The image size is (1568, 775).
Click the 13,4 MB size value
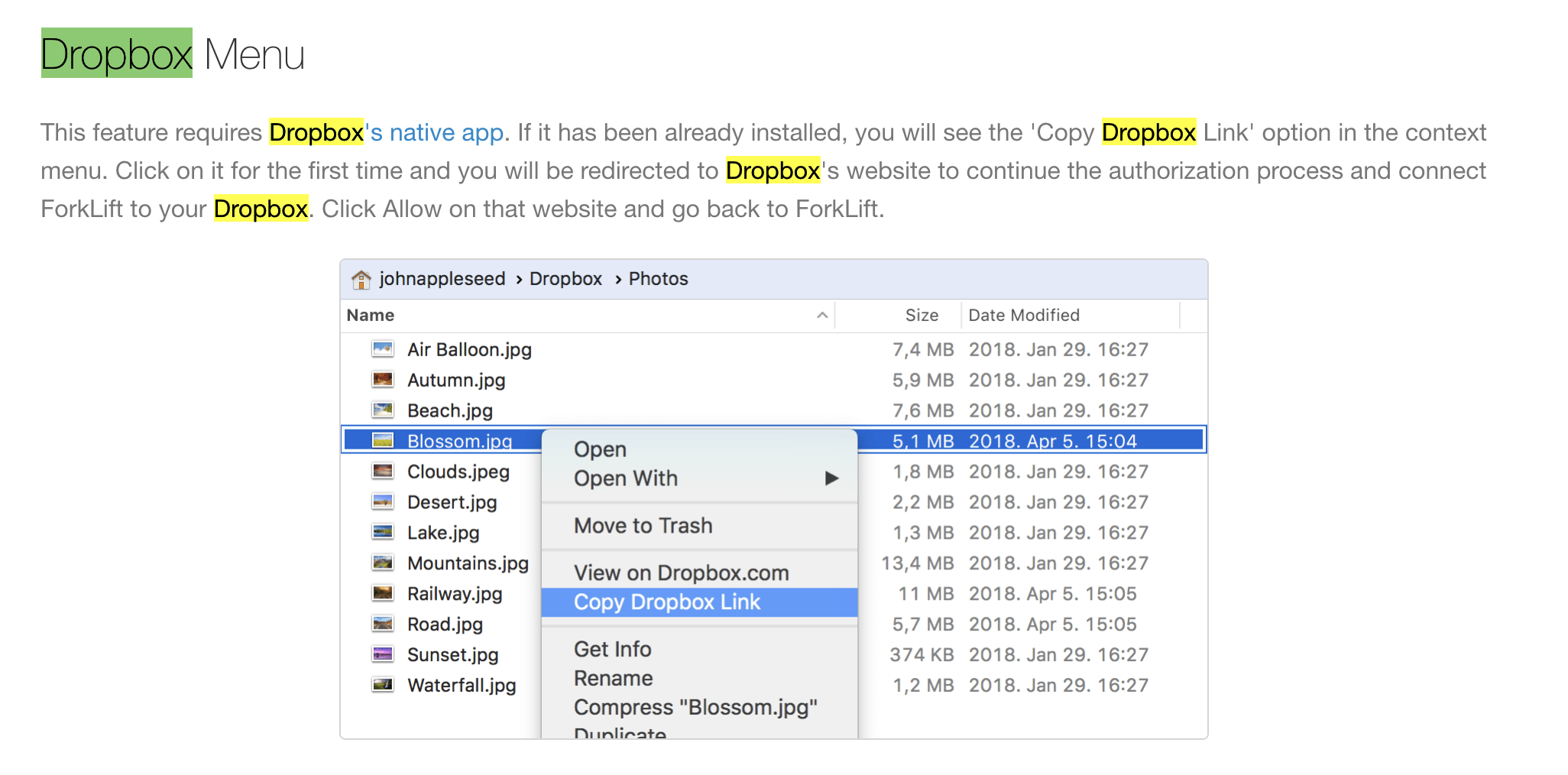point(918,564)
